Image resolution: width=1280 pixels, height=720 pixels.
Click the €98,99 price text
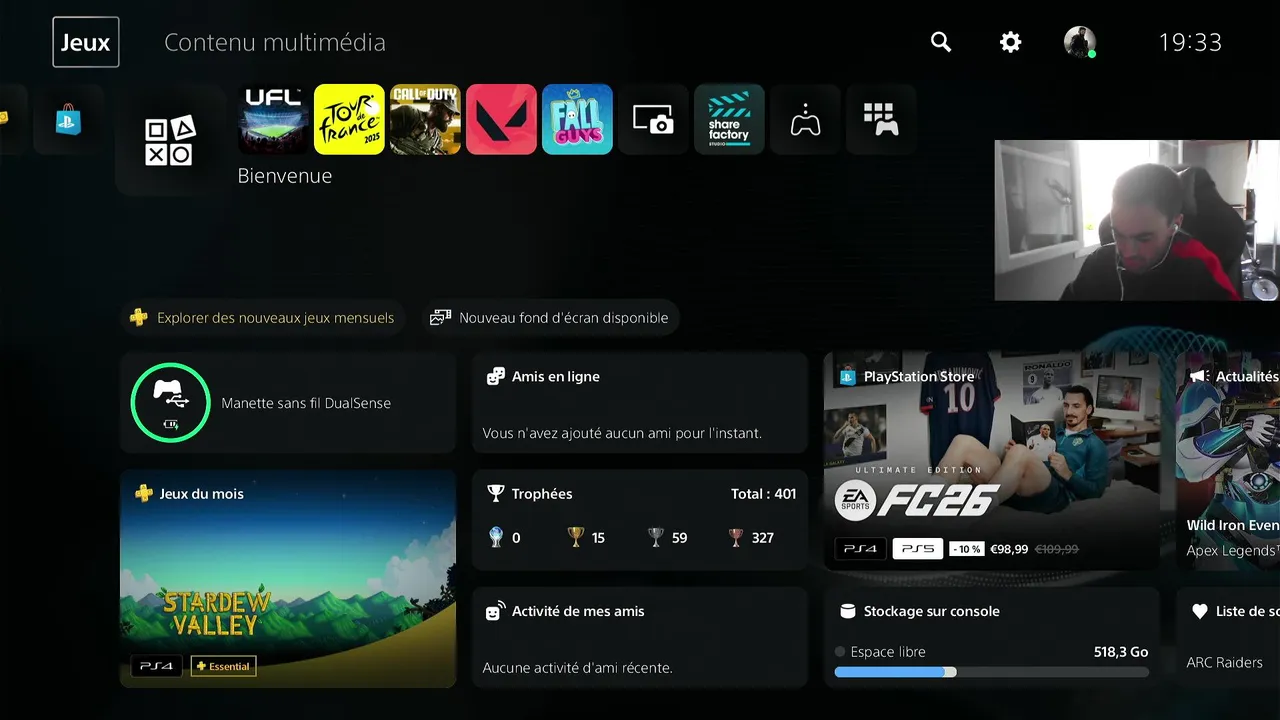[x=1009, y=549]
